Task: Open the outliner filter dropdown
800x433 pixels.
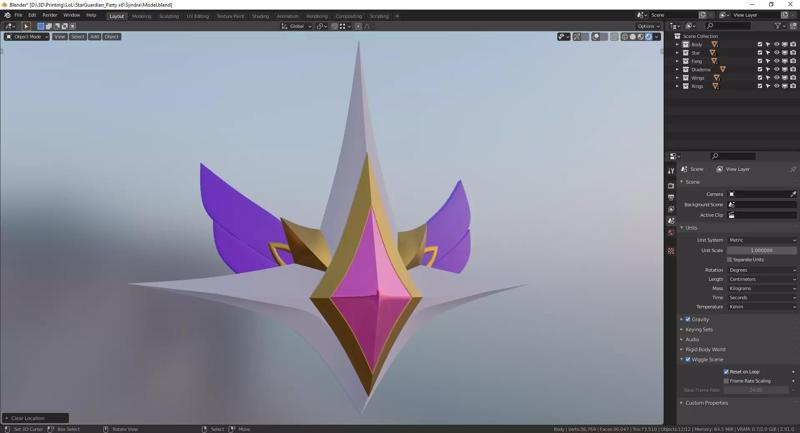Action: [780, 26]
